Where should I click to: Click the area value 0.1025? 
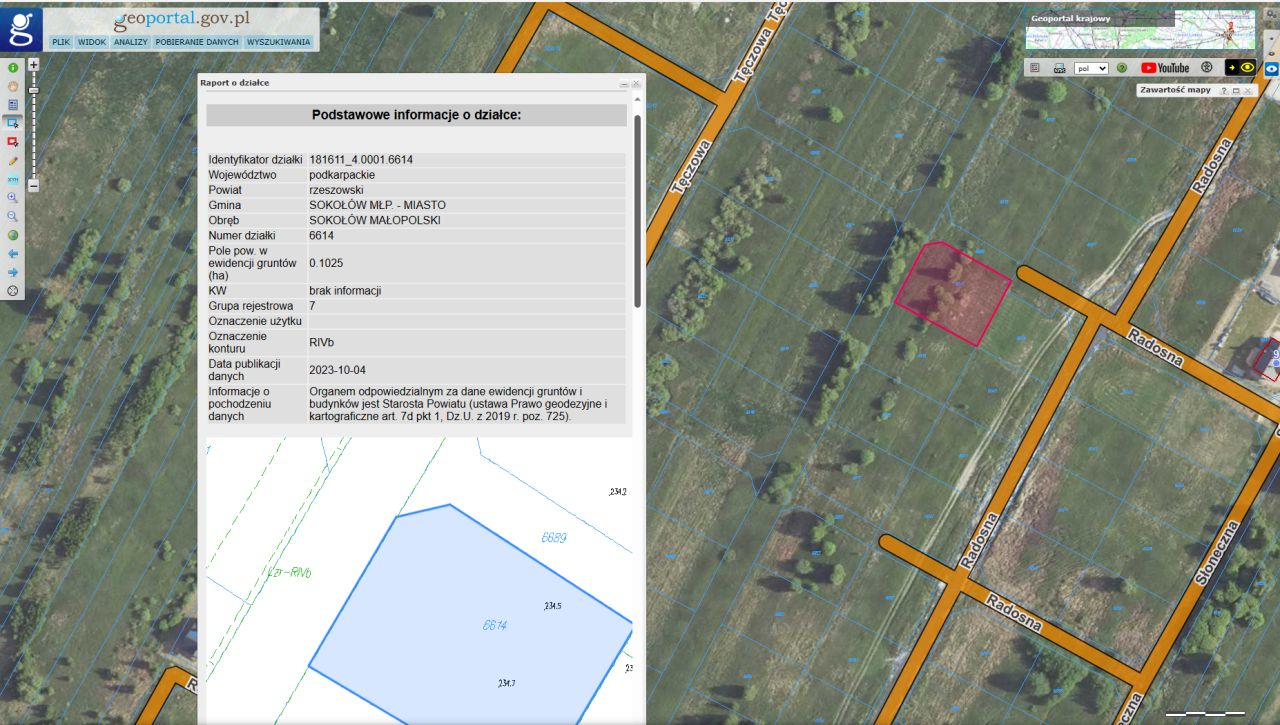(x=327, y=263)
